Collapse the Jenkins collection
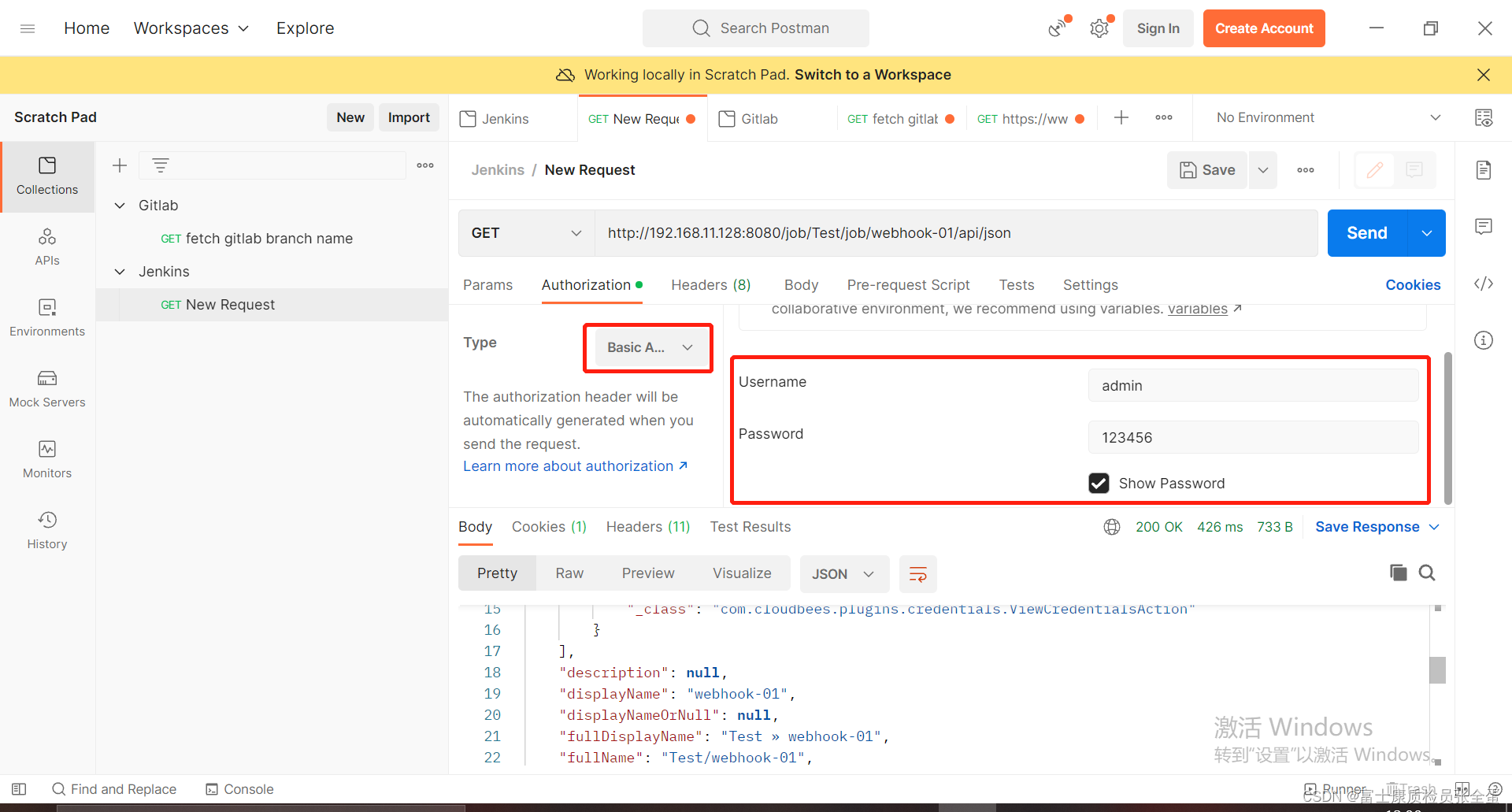The width and height of the screenshot is (1512, 812). pyautogui.click(x=120, y=272)
